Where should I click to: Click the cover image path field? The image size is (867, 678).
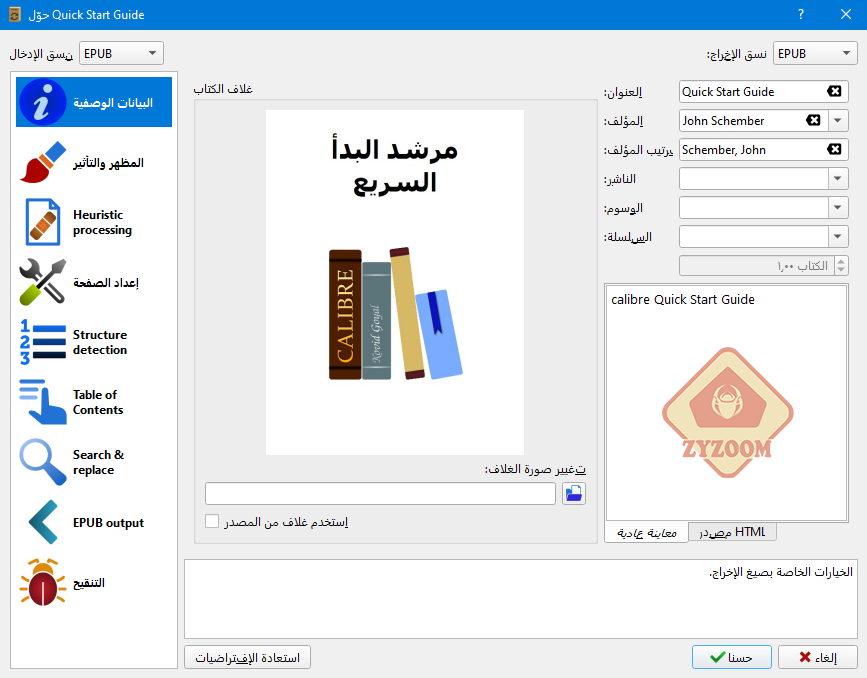[380, 493]
